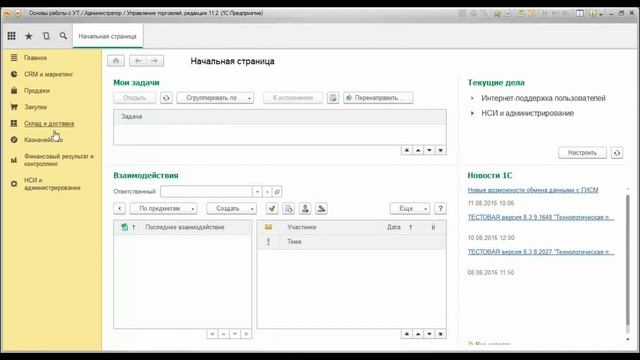Click the person with pencil icon

click(x=321, y=209)
